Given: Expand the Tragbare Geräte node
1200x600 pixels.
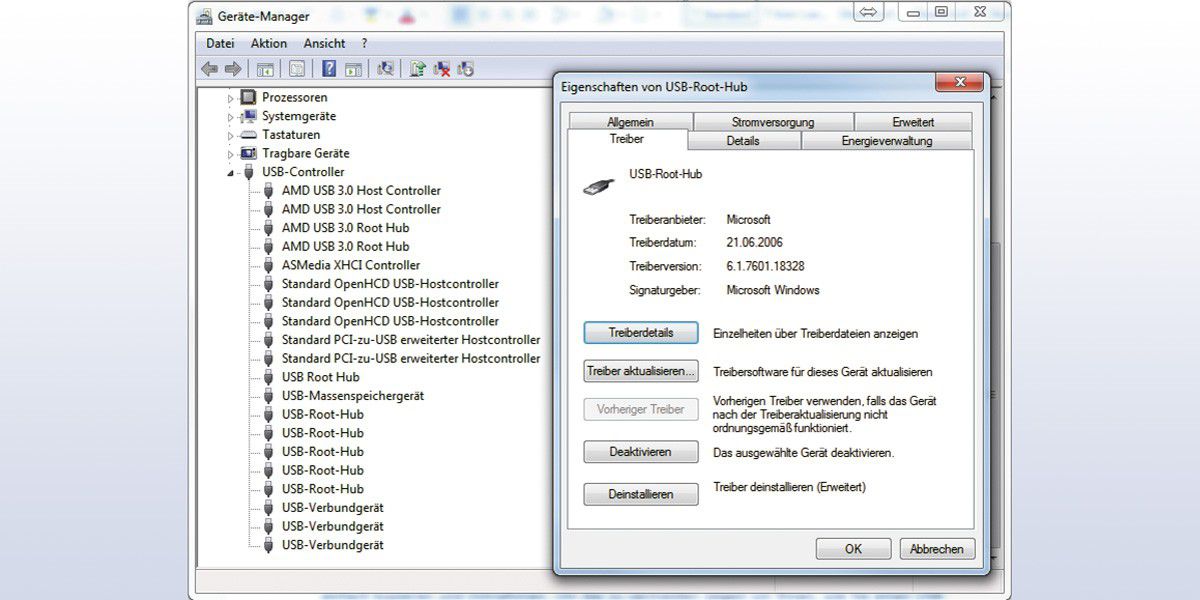Looking at the screenshot, I should point(230,154).
